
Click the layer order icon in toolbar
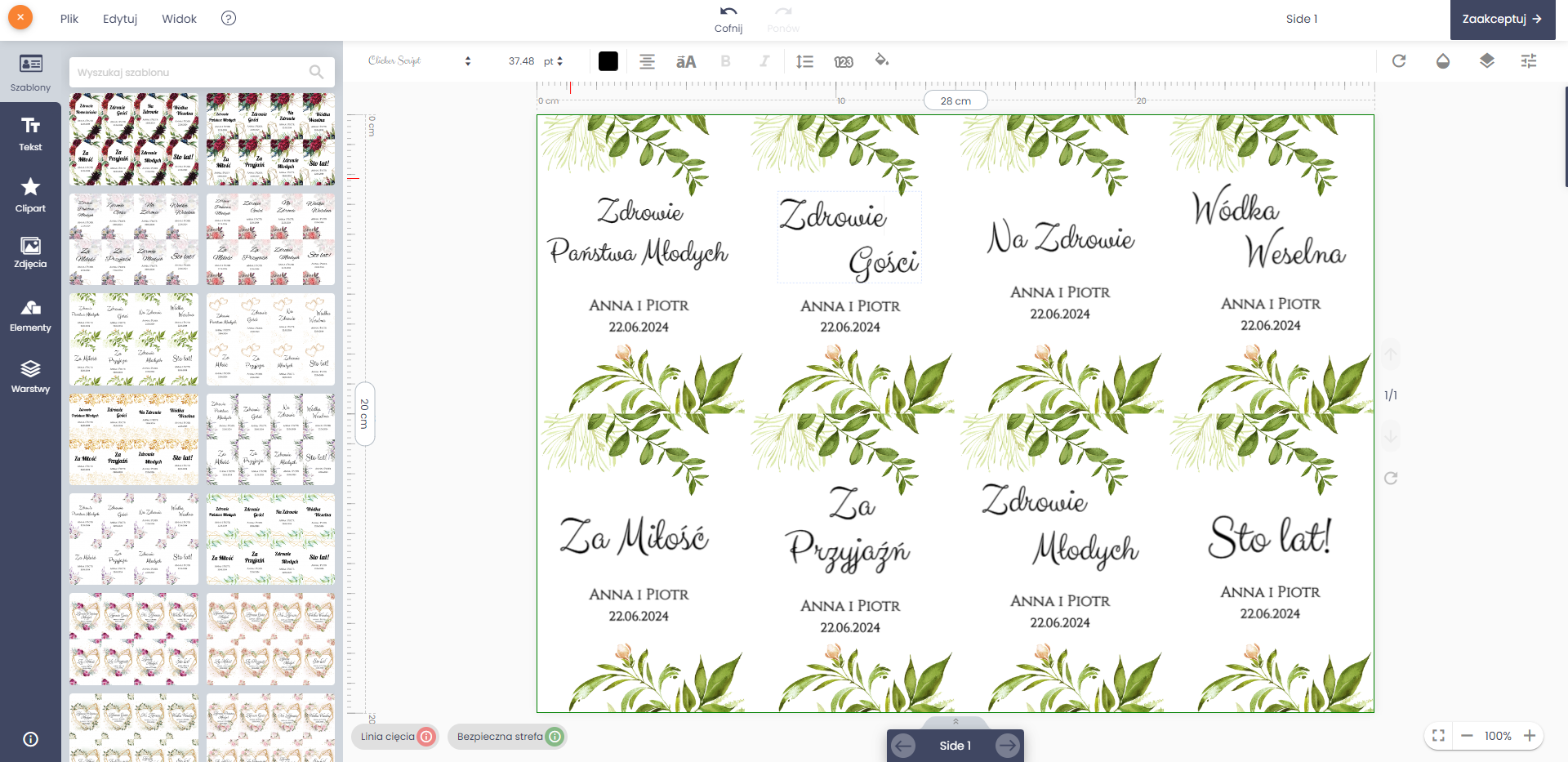pyautogui.click(x=1486, y=61)
